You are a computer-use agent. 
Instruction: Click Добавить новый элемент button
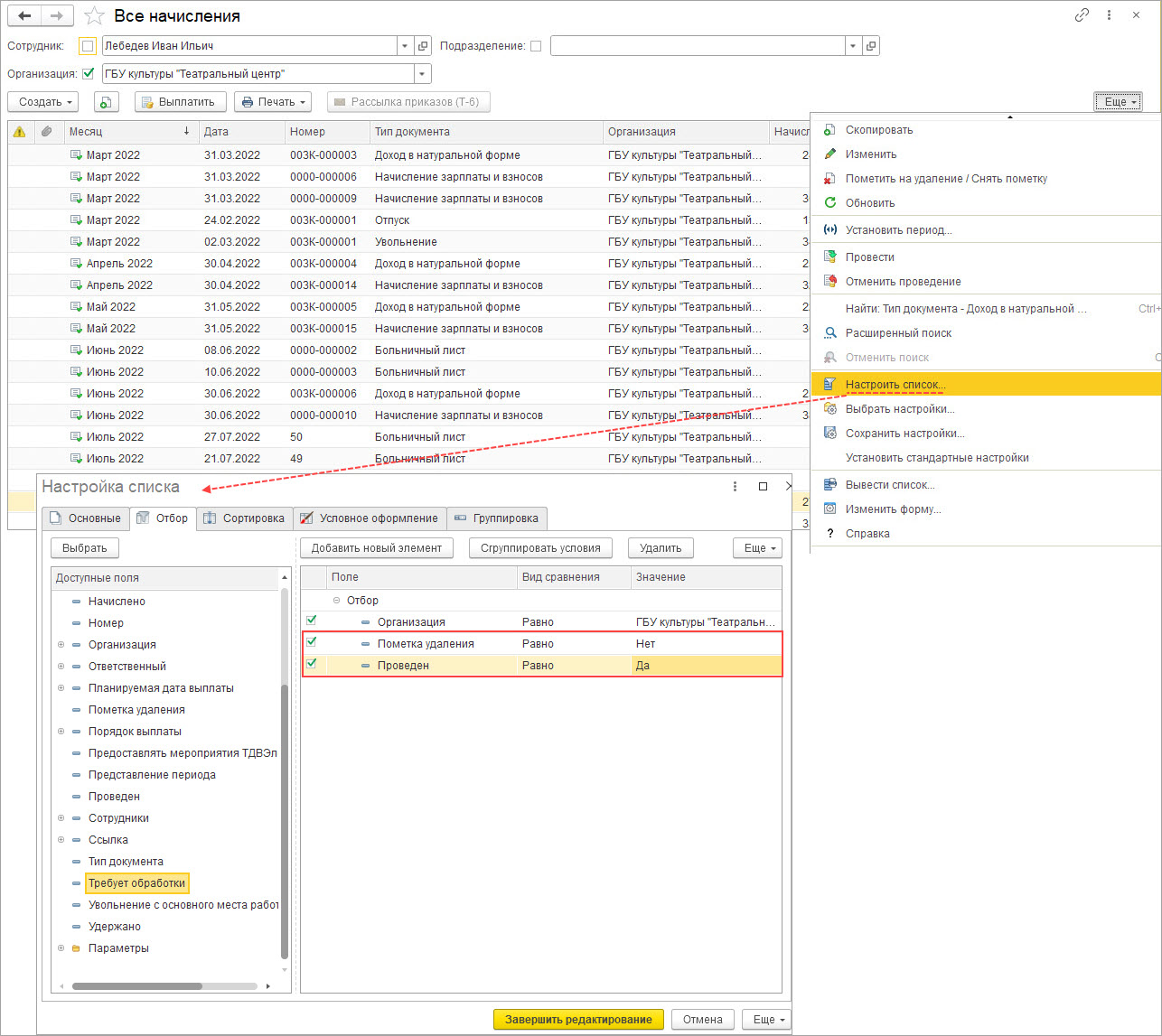(x=377, y=548)
